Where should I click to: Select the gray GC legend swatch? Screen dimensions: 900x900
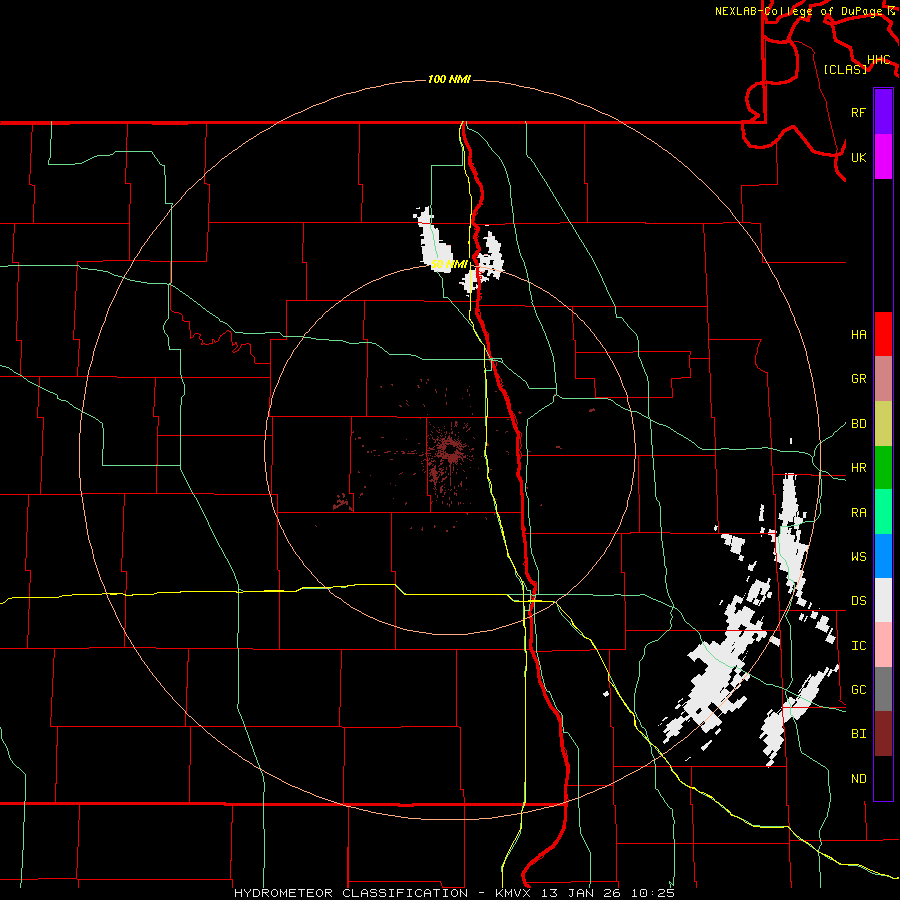pos(883,689)
